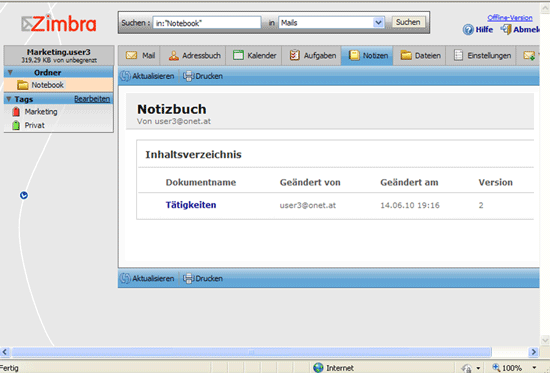Image resolution: width=550 pixels, height=373 pixels.
Task: Click the Bearbeiten link for tags
Action: pos(92,99)
